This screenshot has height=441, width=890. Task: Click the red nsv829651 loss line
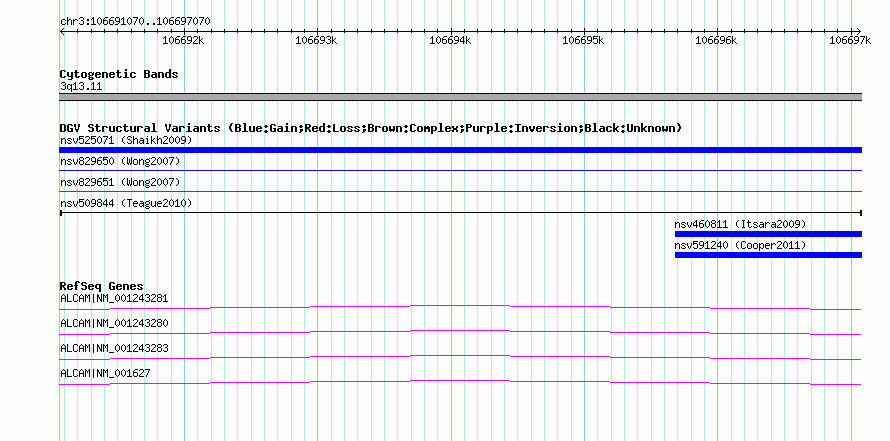(x=460, y=191)
